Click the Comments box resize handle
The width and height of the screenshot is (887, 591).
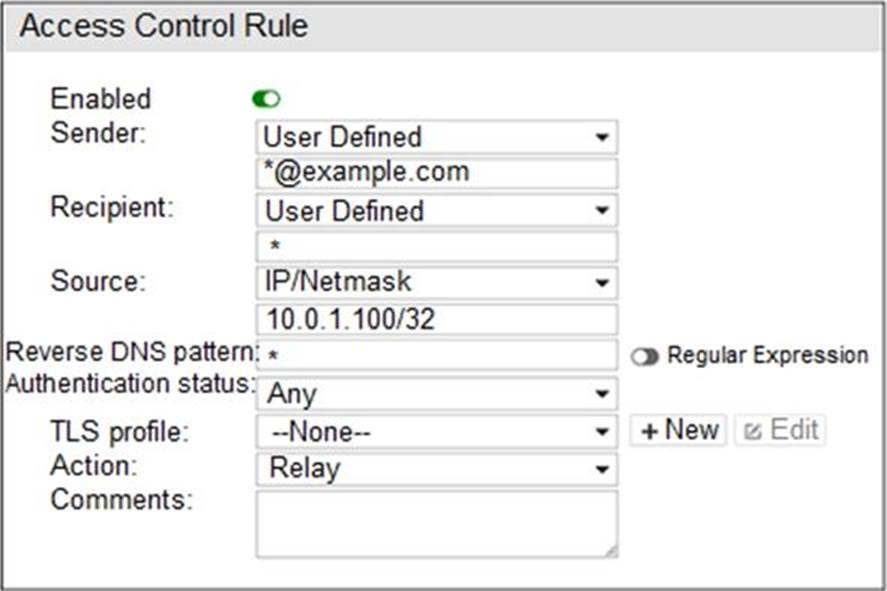coord(611,551)
